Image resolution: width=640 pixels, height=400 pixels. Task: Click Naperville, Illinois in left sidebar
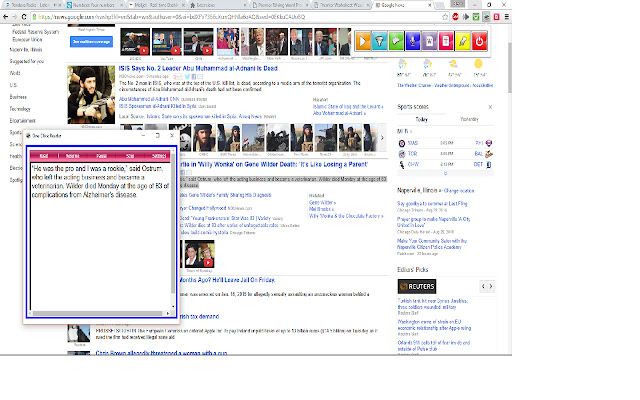click(x=26, y=50)
